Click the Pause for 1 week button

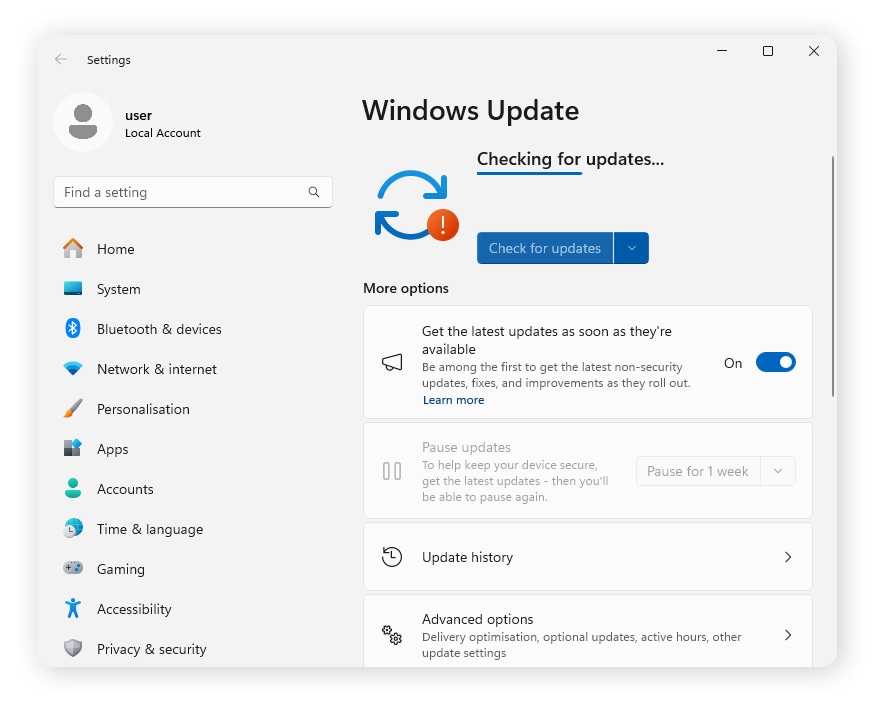698,471
